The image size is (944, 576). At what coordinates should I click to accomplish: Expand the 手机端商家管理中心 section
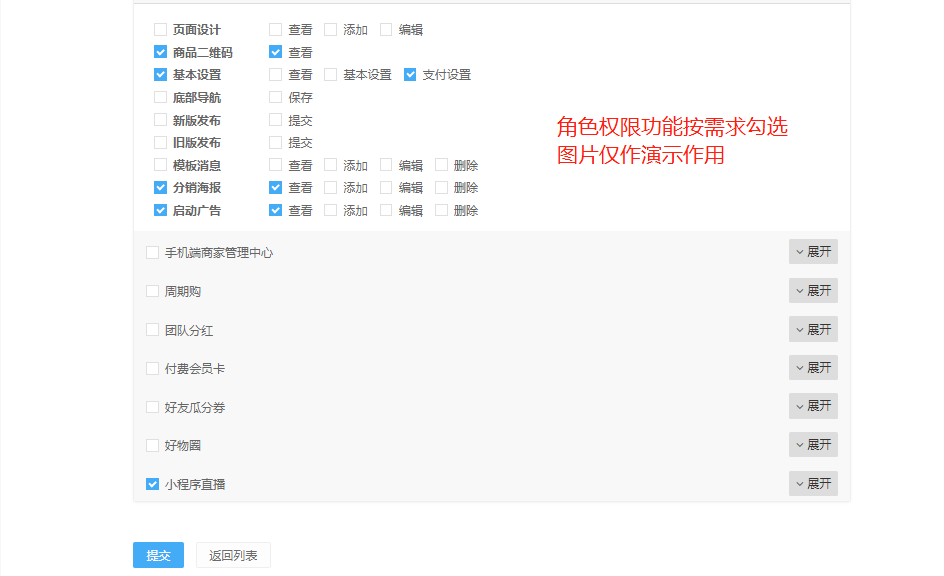coord(813,252)
